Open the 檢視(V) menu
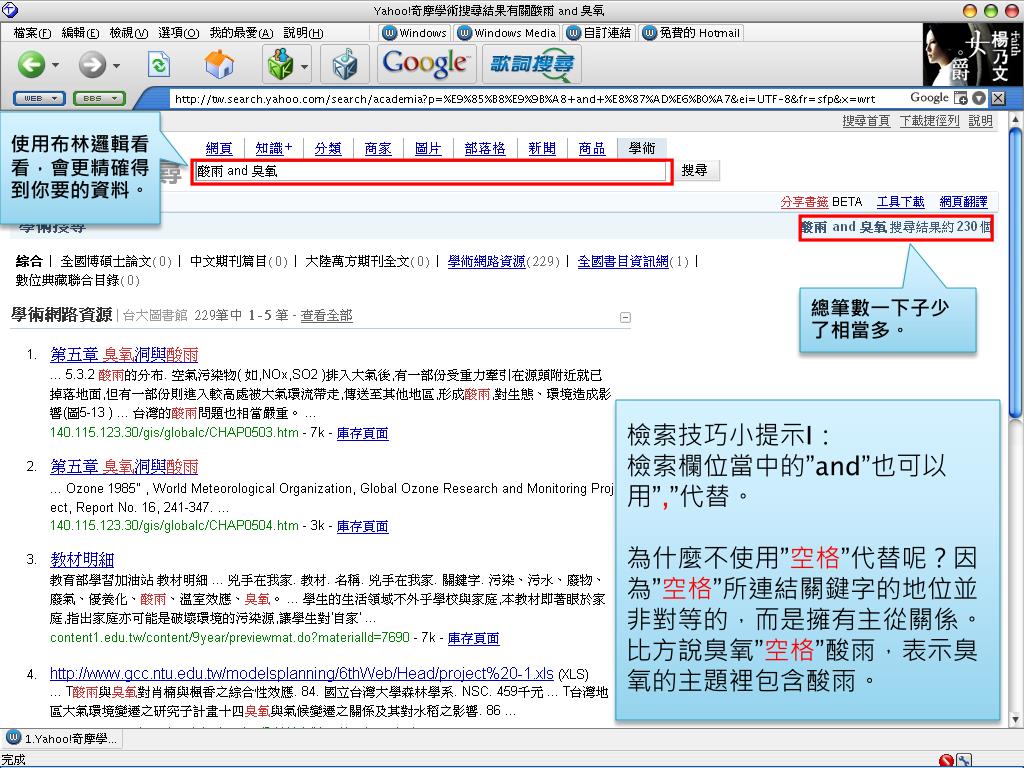1024x768 pixels. pyautogui.click(x=129, y=33)
